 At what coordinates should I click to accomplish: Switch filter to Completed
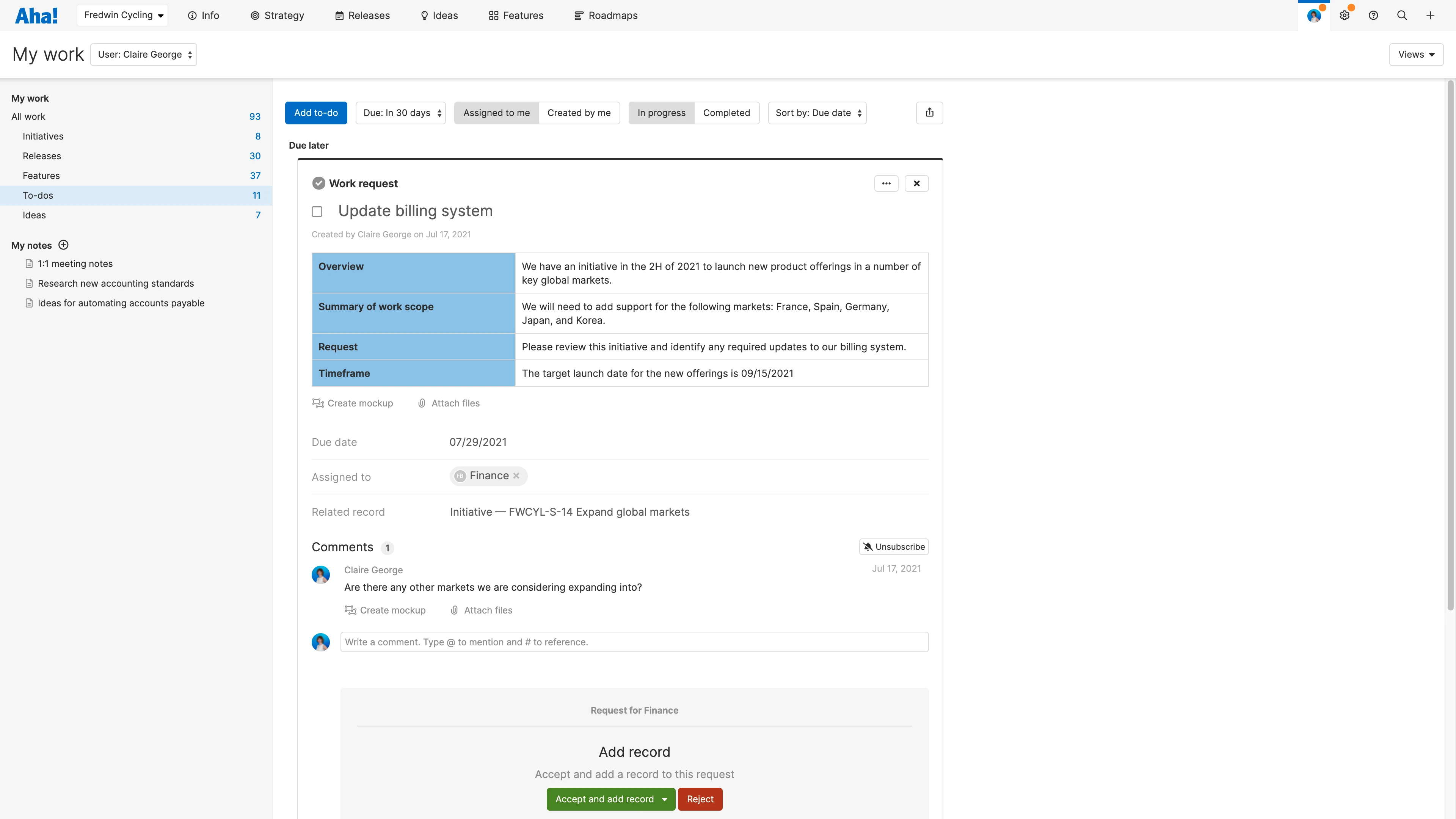point(726,113)
